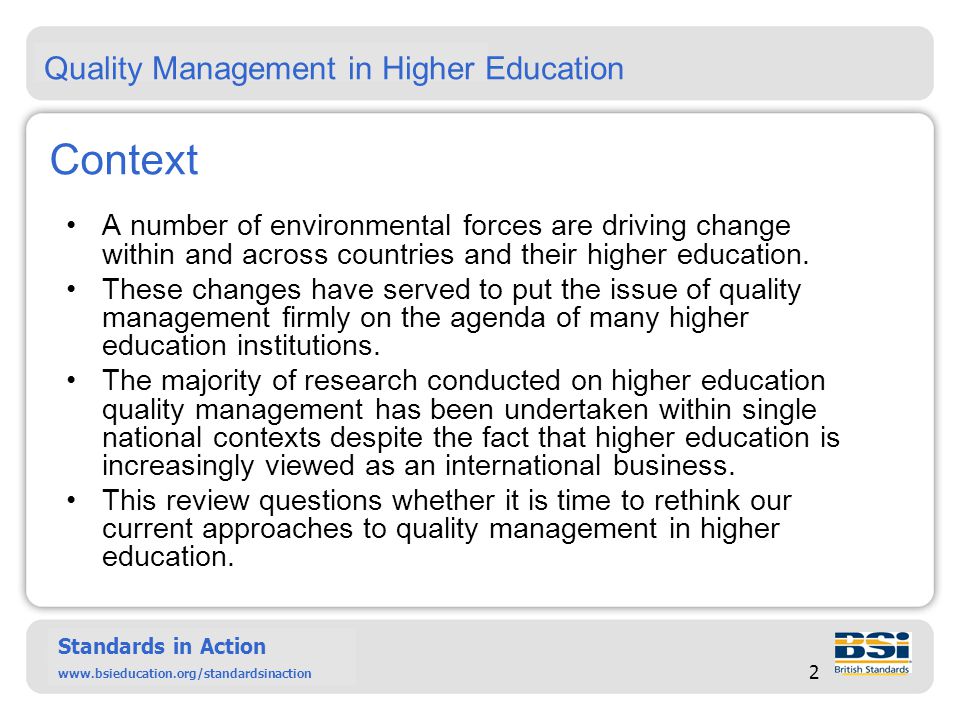Click the bullet marker before The majority
The width and height of the screenshot is (960, 720).
[x=72, y=380]
